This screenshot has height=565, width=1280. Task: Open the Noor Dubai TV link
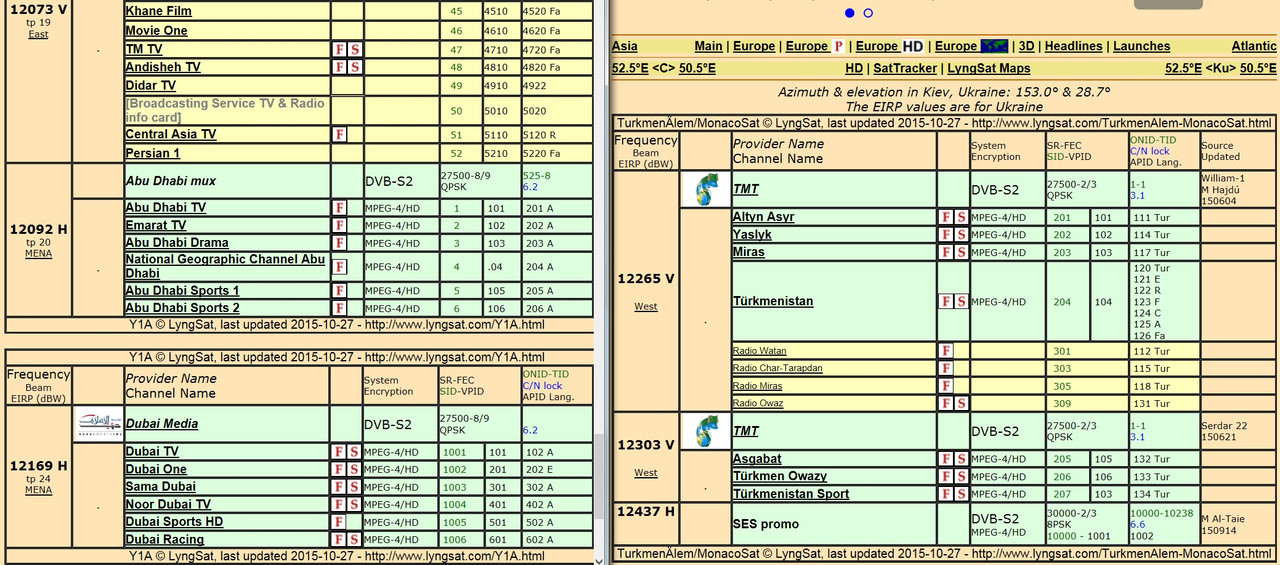pos(168,505)
